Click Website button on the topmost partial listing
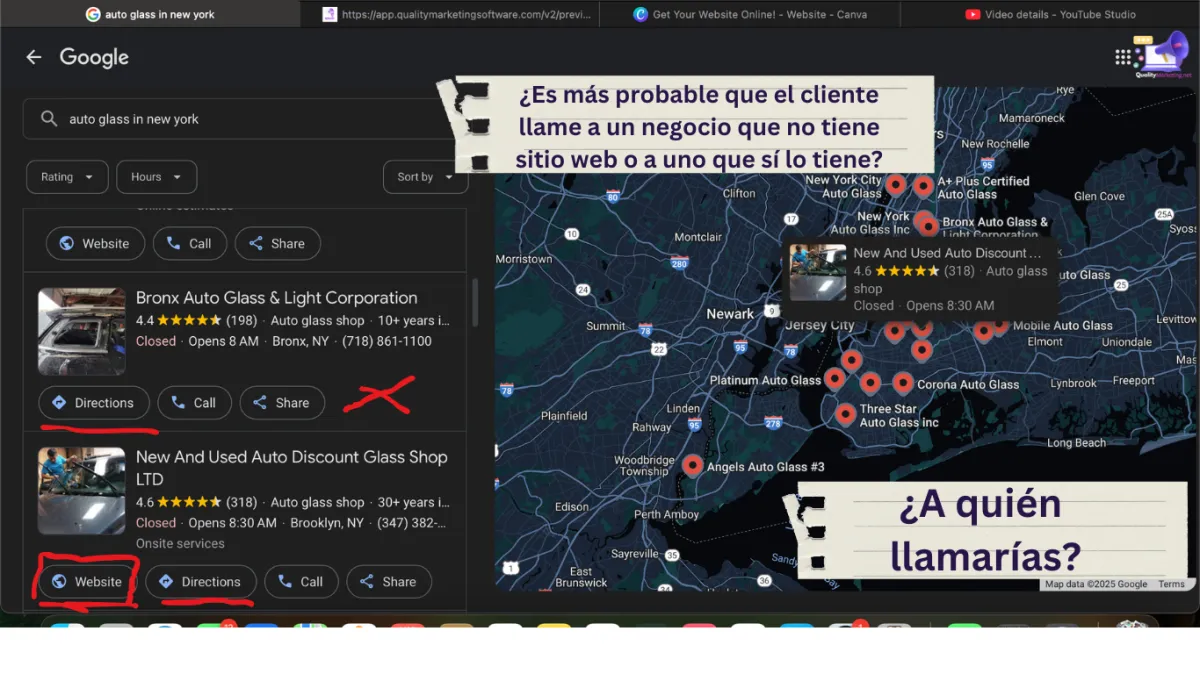 (95, 243)
